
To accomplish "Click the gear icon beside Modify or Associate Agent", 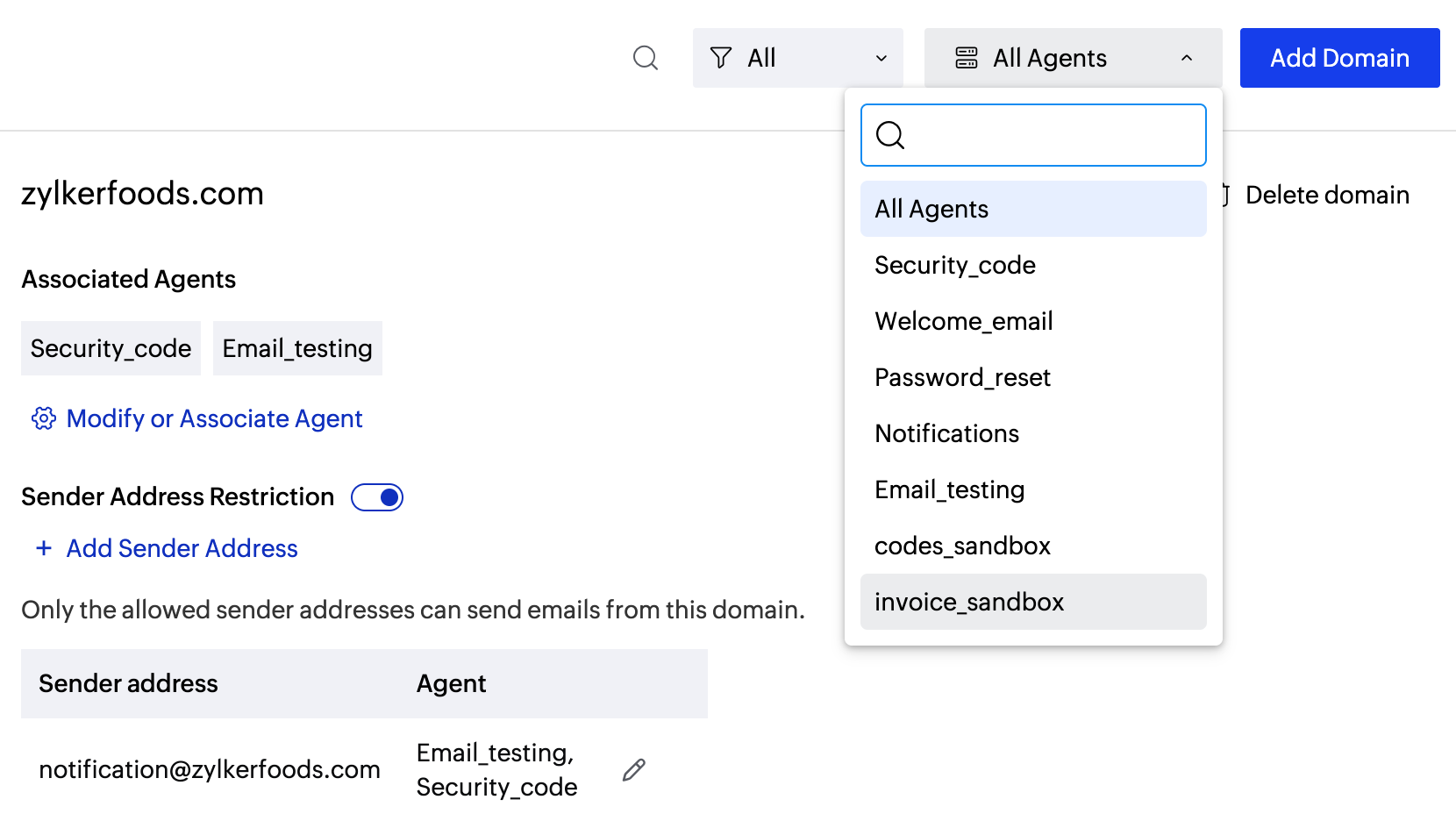I will point(44,418).
